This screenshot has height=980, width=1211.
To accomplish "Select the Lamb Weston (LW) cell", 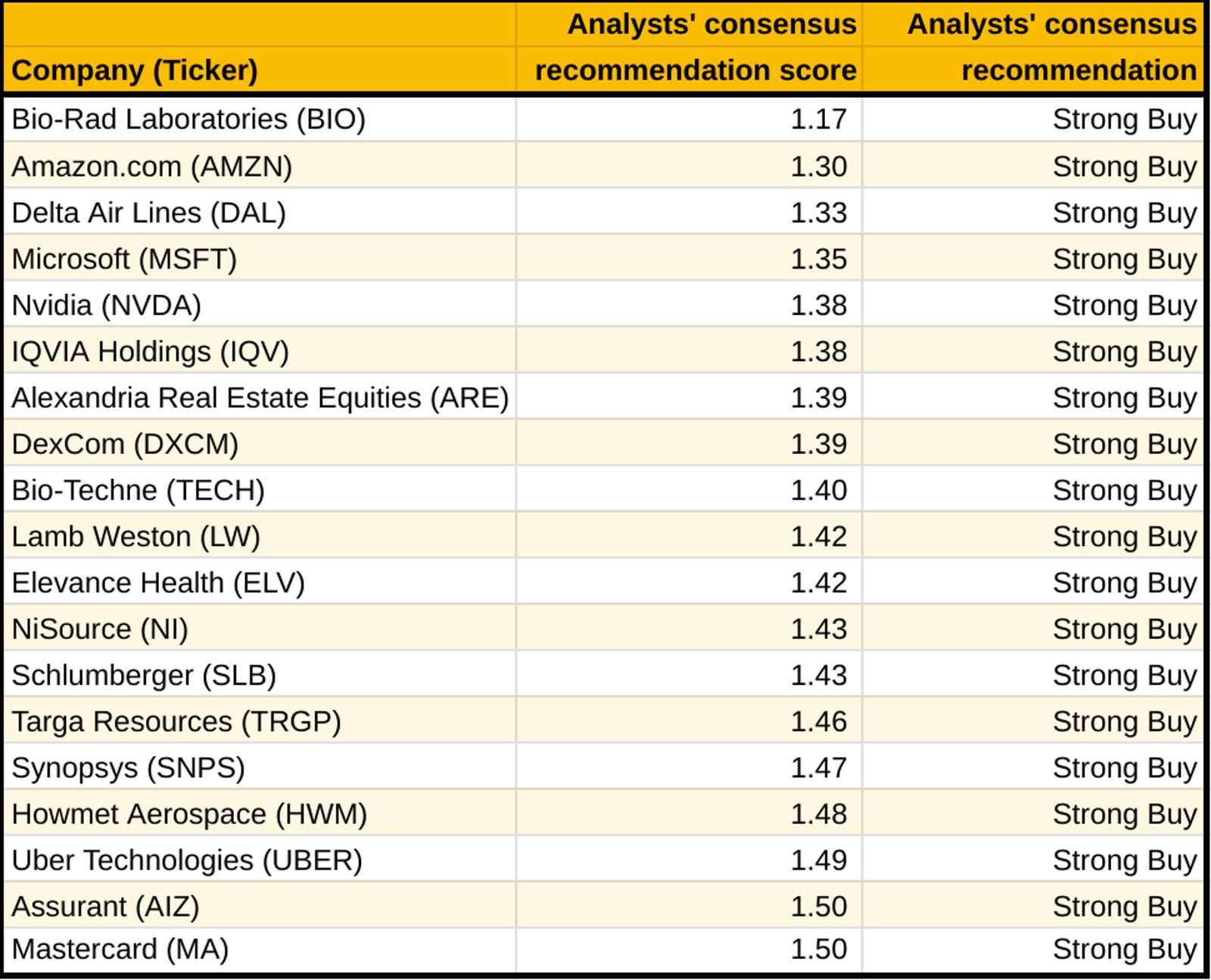I will pos(136,536).
